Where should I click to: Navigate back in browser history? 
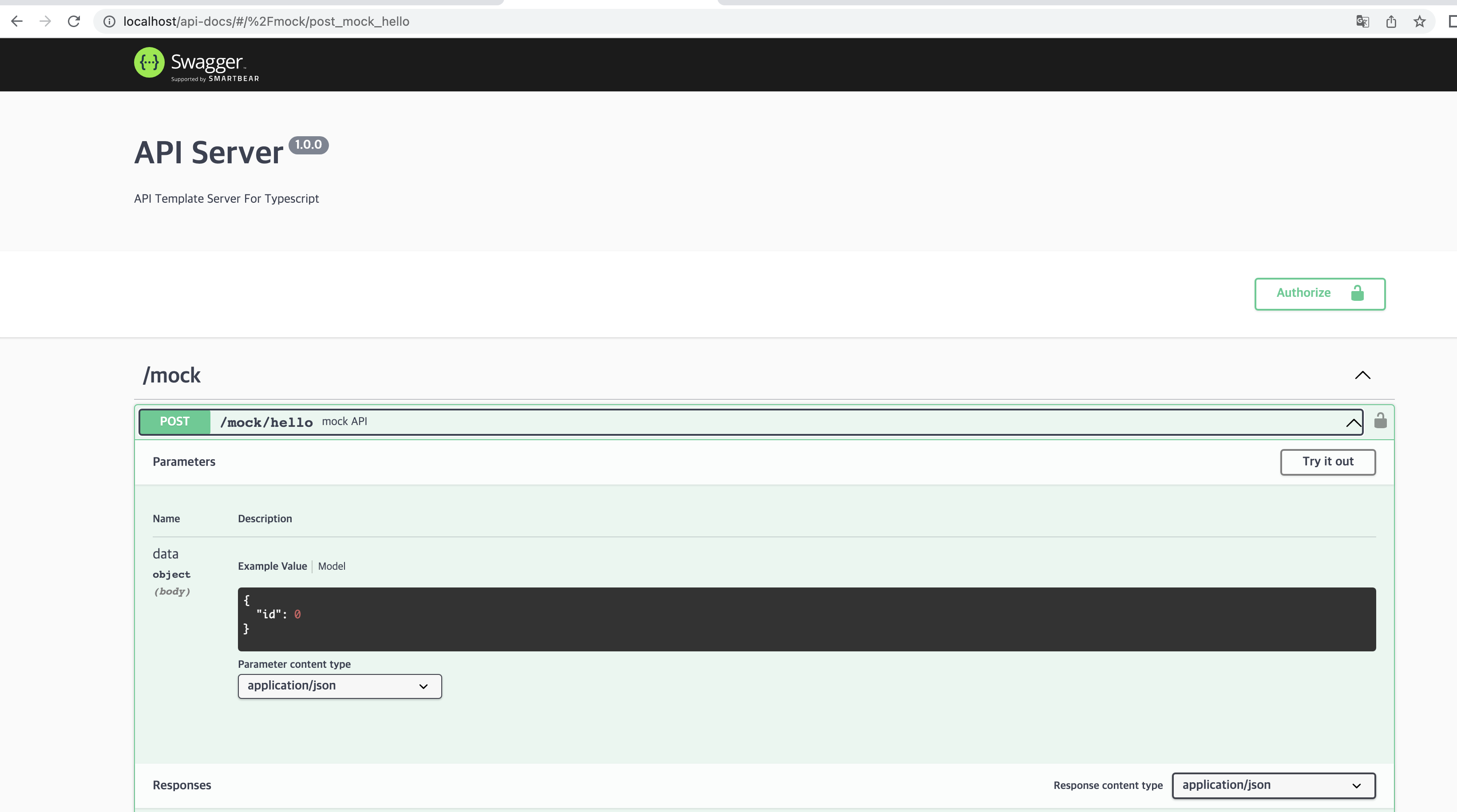coord(17,21)
